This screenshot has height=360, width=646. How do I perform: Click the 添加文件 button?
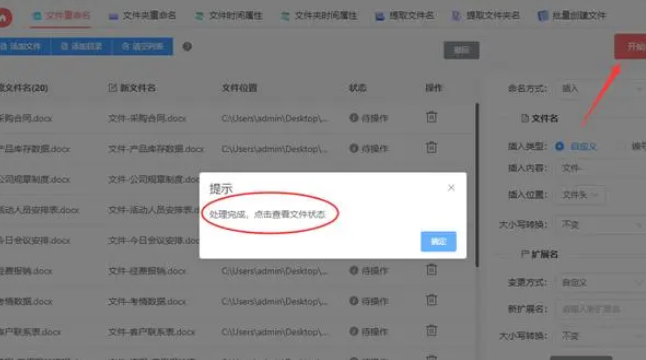click(26, 47)
